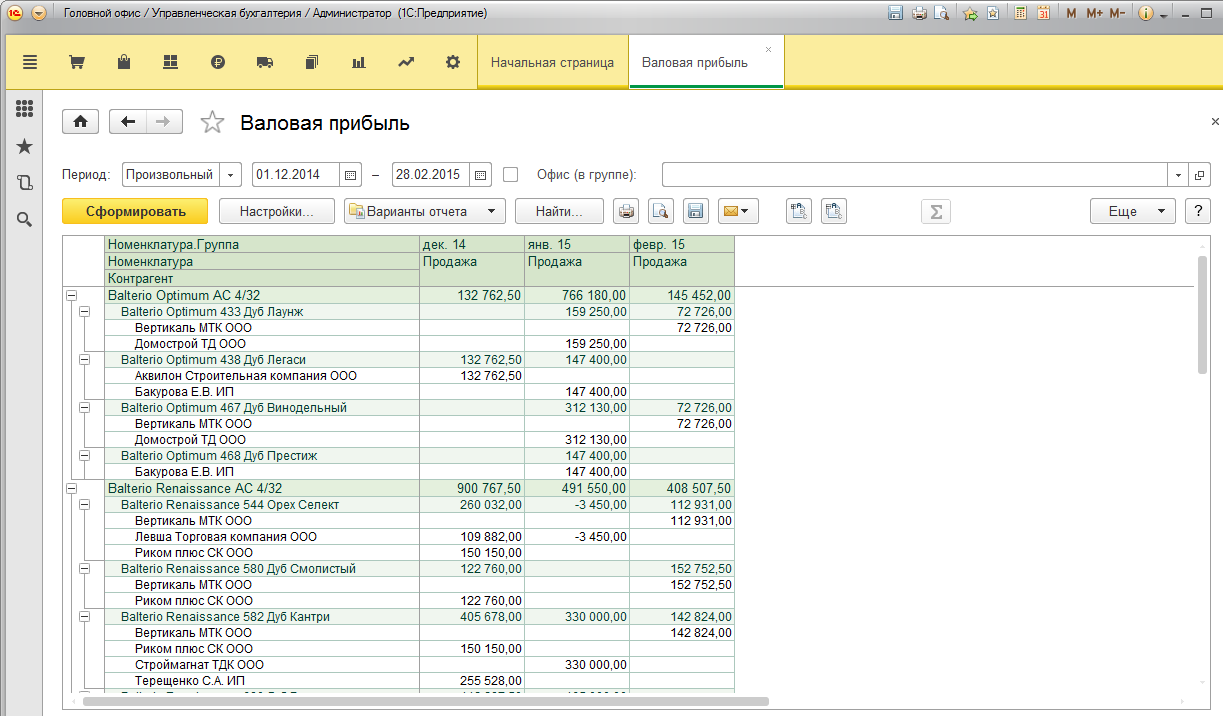Open print preview in the report toolbar
The height and width of the screenshot is (716, 1223).
660,211
